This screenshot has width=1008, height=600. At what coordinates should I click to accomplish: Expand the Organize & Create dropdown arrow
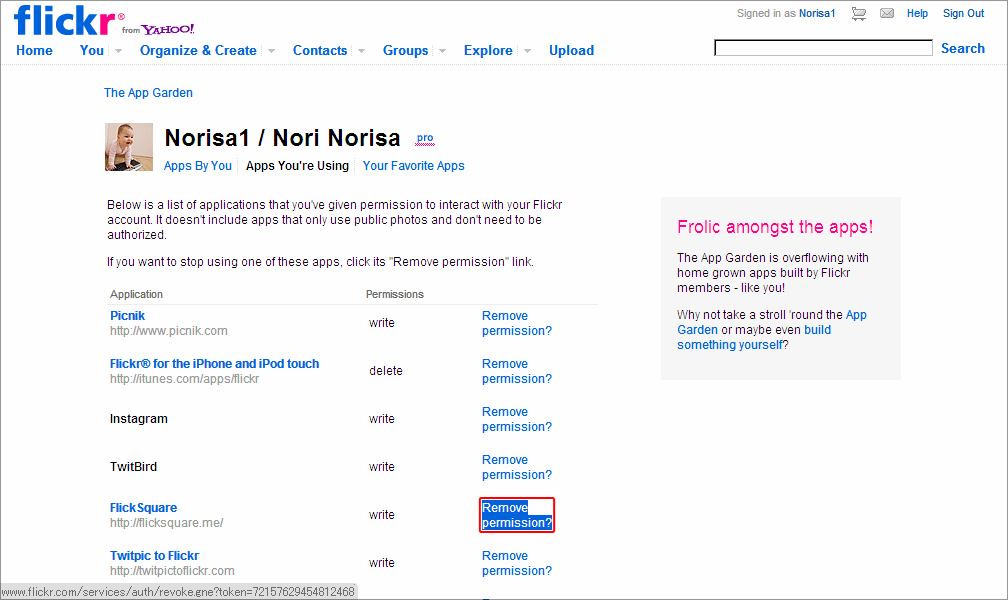(x=271, y=51)
